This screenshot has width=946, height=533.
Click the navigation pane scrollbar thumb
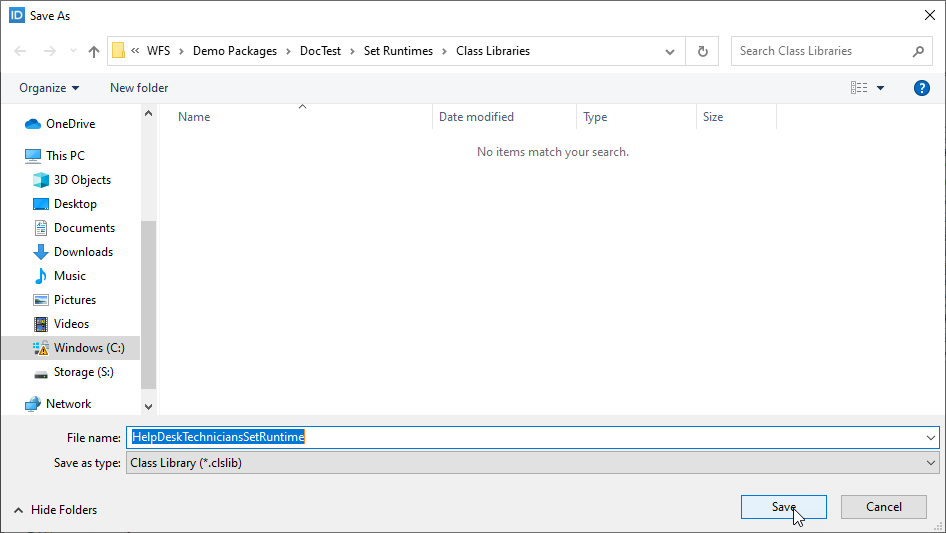click(148, 305)
